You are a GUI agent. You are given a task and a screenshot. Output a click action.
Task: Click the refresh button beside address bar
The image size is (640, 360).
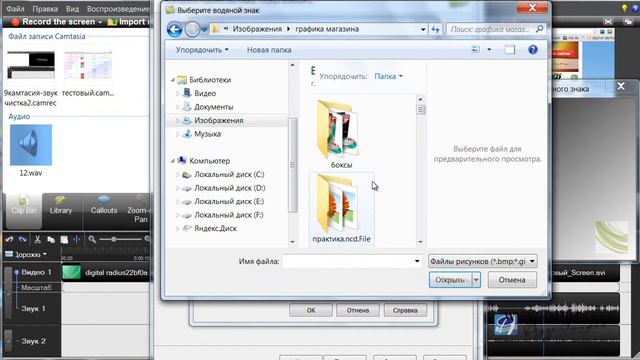coord(435,29)
